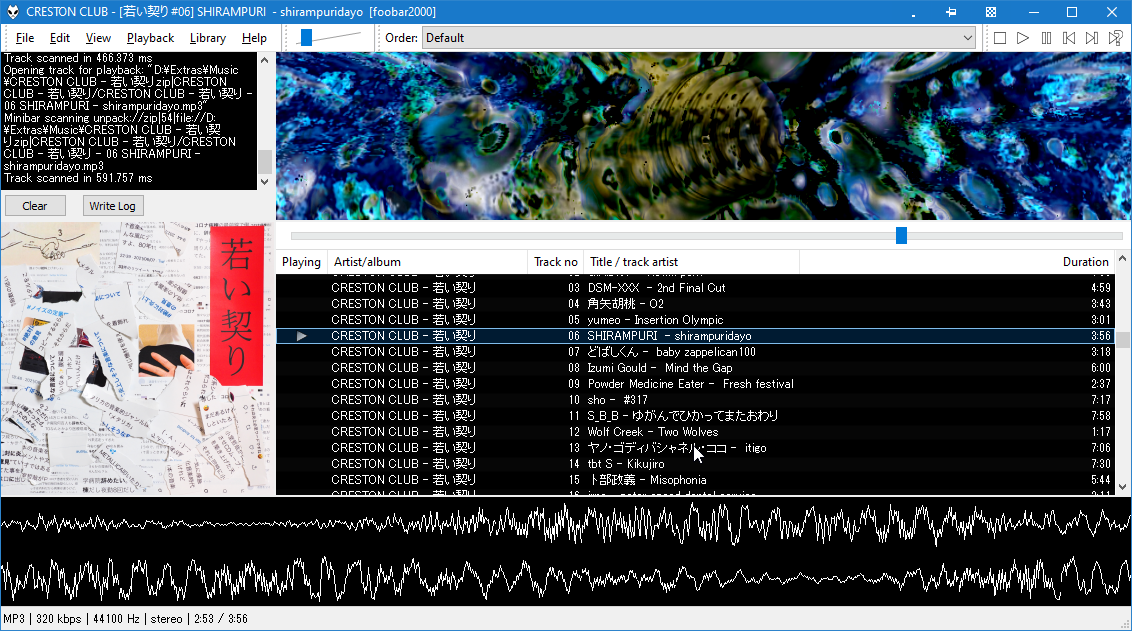Click the Play button in the toolbar
The height and width of the screenshot is (631, 1132).
click(1023, 38)
